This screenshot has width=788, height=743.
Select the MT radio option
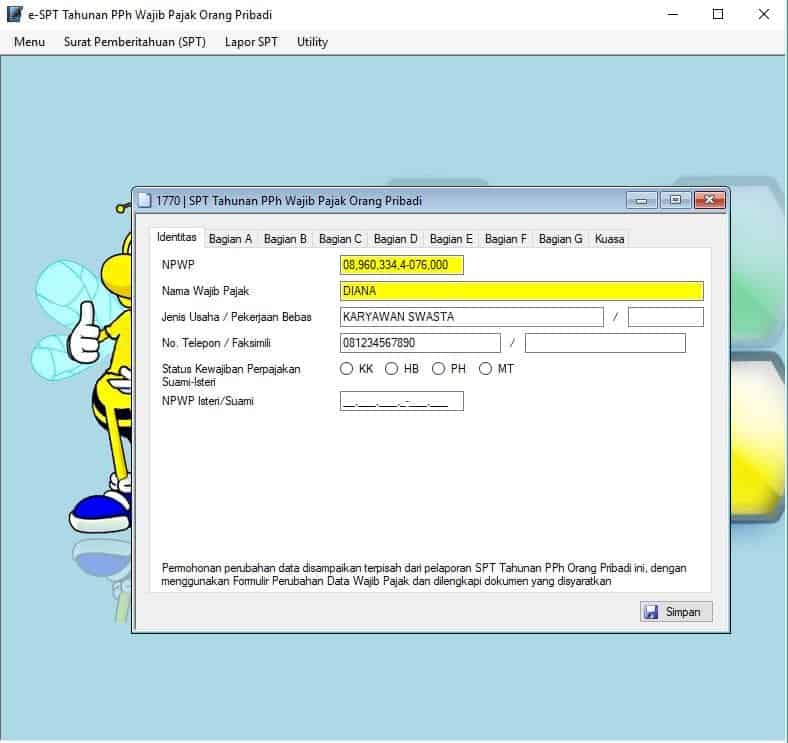pyautogui.click(x=486, y=369)
